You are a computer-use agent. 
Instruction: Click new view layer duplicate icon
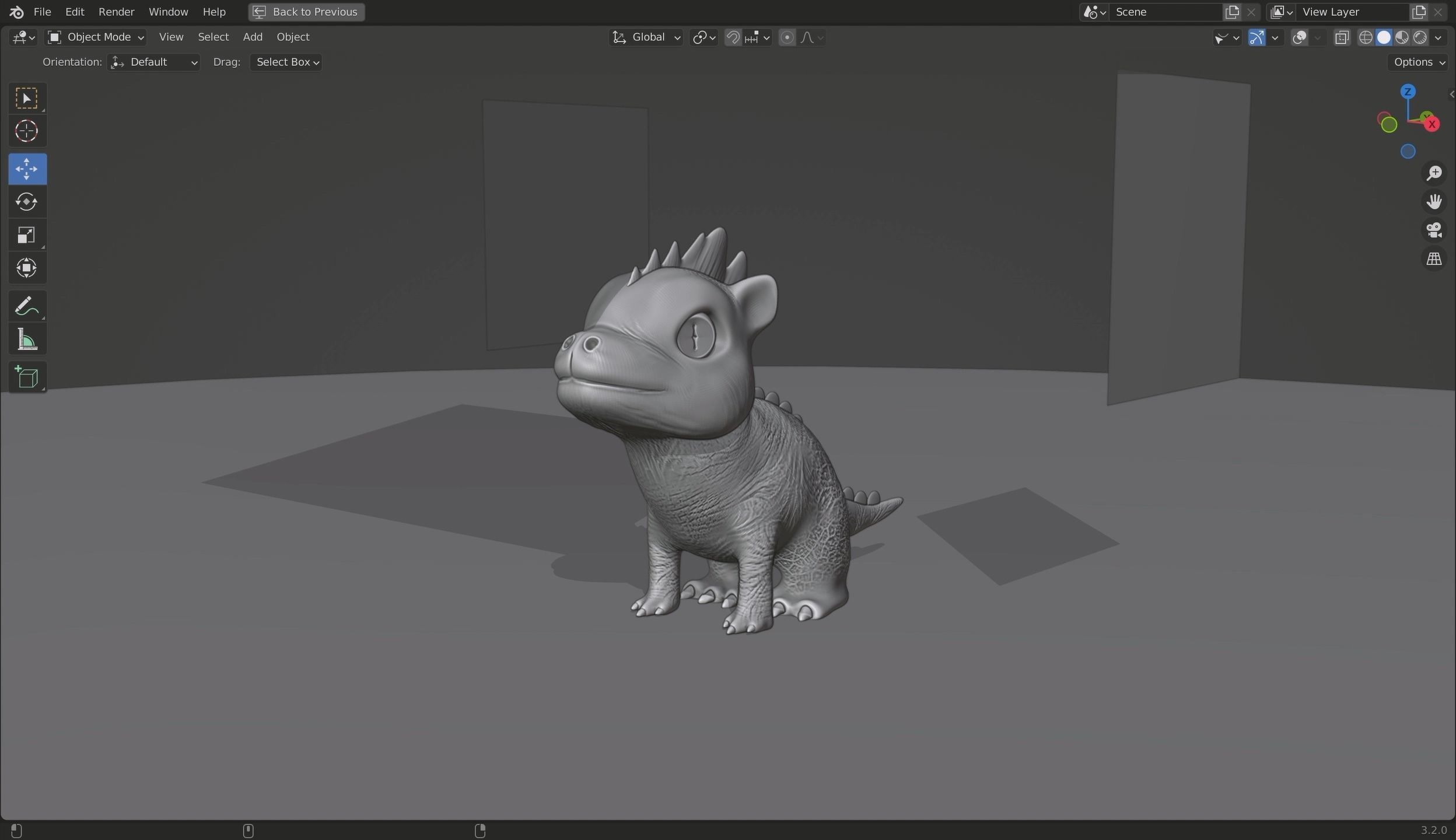[x=1419, y=12]
